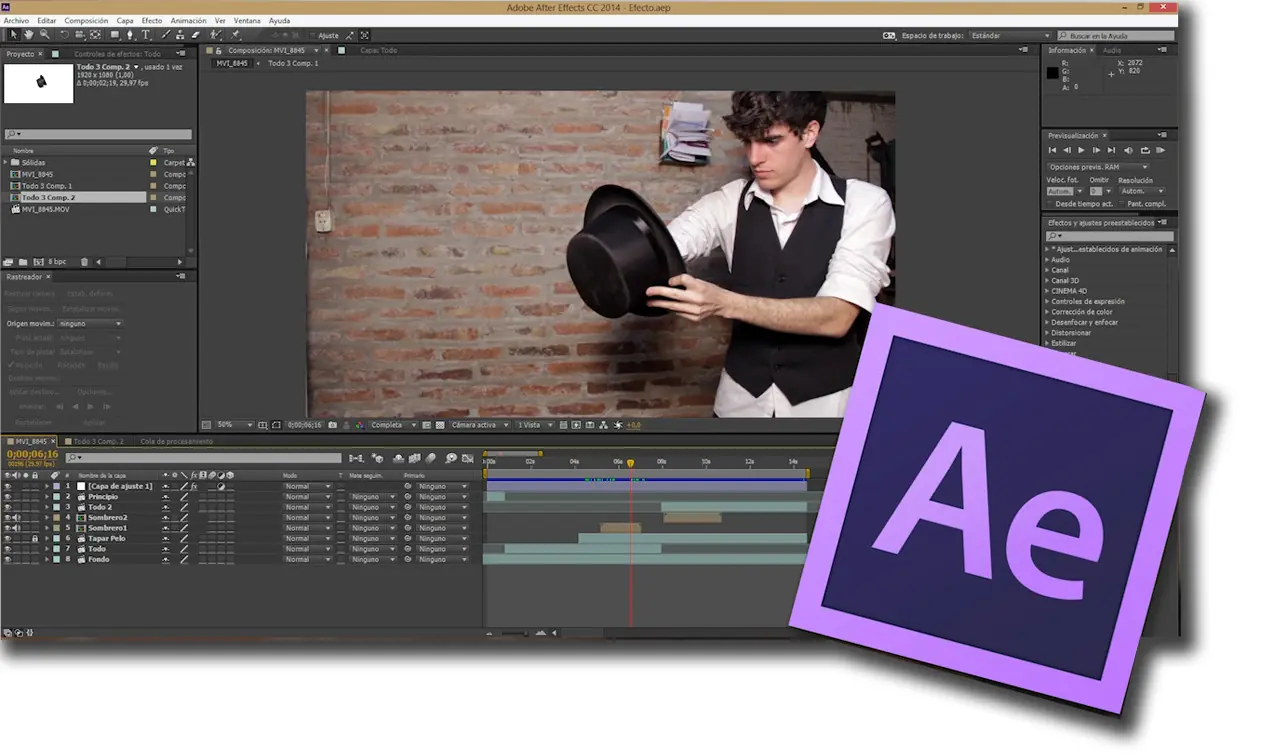Select MVI_8845.MOV in the project list
Screen dimensions: 1269x756
point(45,209)
